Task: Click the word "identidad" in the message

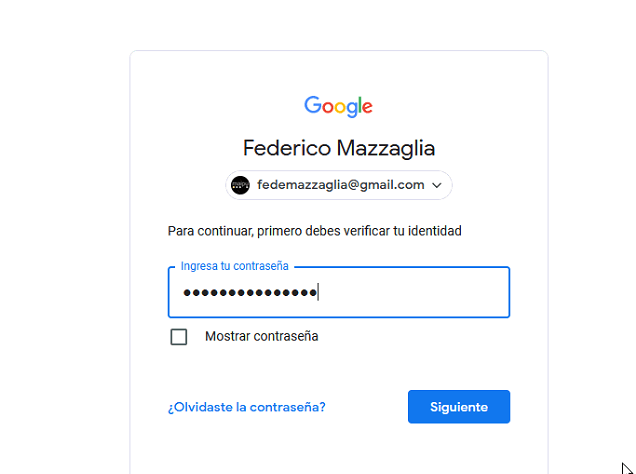Action: click(434, 231)
